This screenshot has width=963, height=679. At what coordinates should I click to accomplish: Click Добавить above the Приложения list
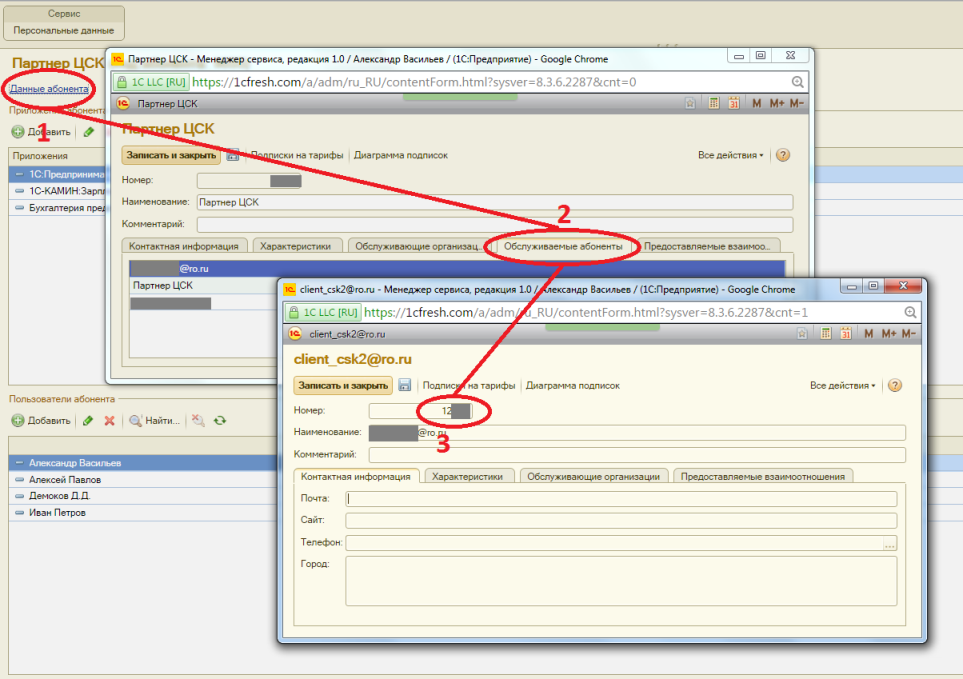click(42, 132)
